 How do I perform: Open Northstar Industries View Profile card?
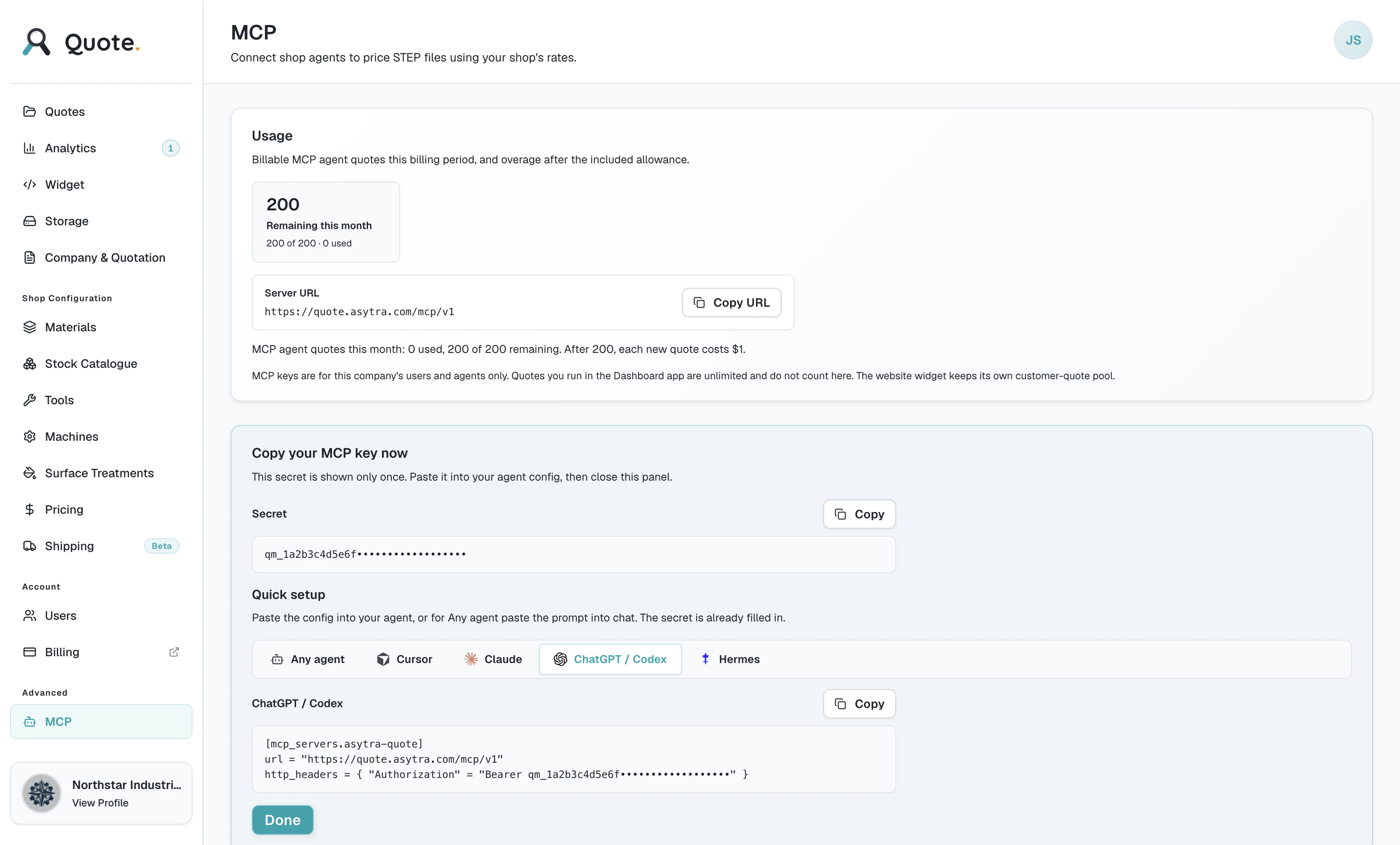click(x=101, y=793)
